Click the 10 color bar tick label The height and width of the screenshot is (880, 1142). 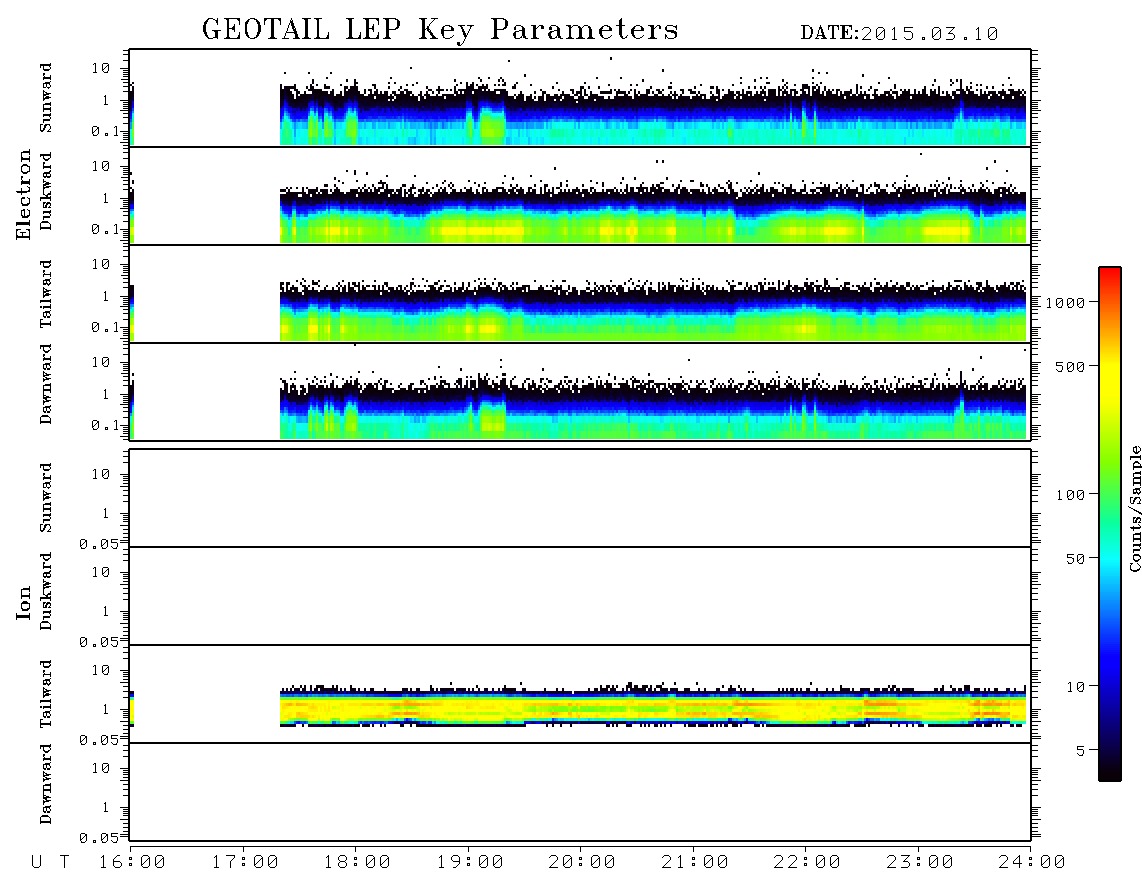point(1075,686)
